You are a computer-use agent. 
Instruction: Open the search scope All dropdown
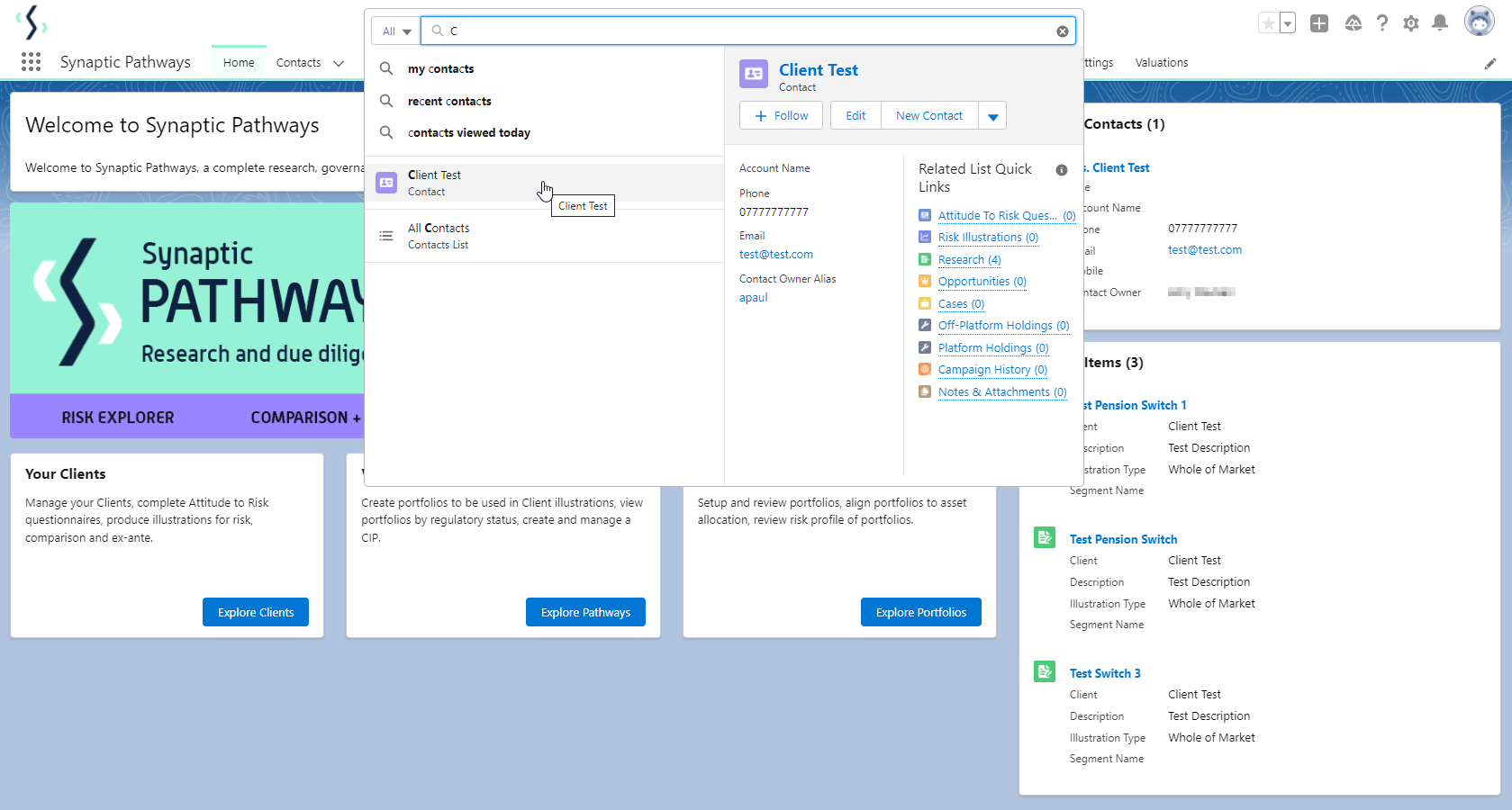[x=396, y=31]
